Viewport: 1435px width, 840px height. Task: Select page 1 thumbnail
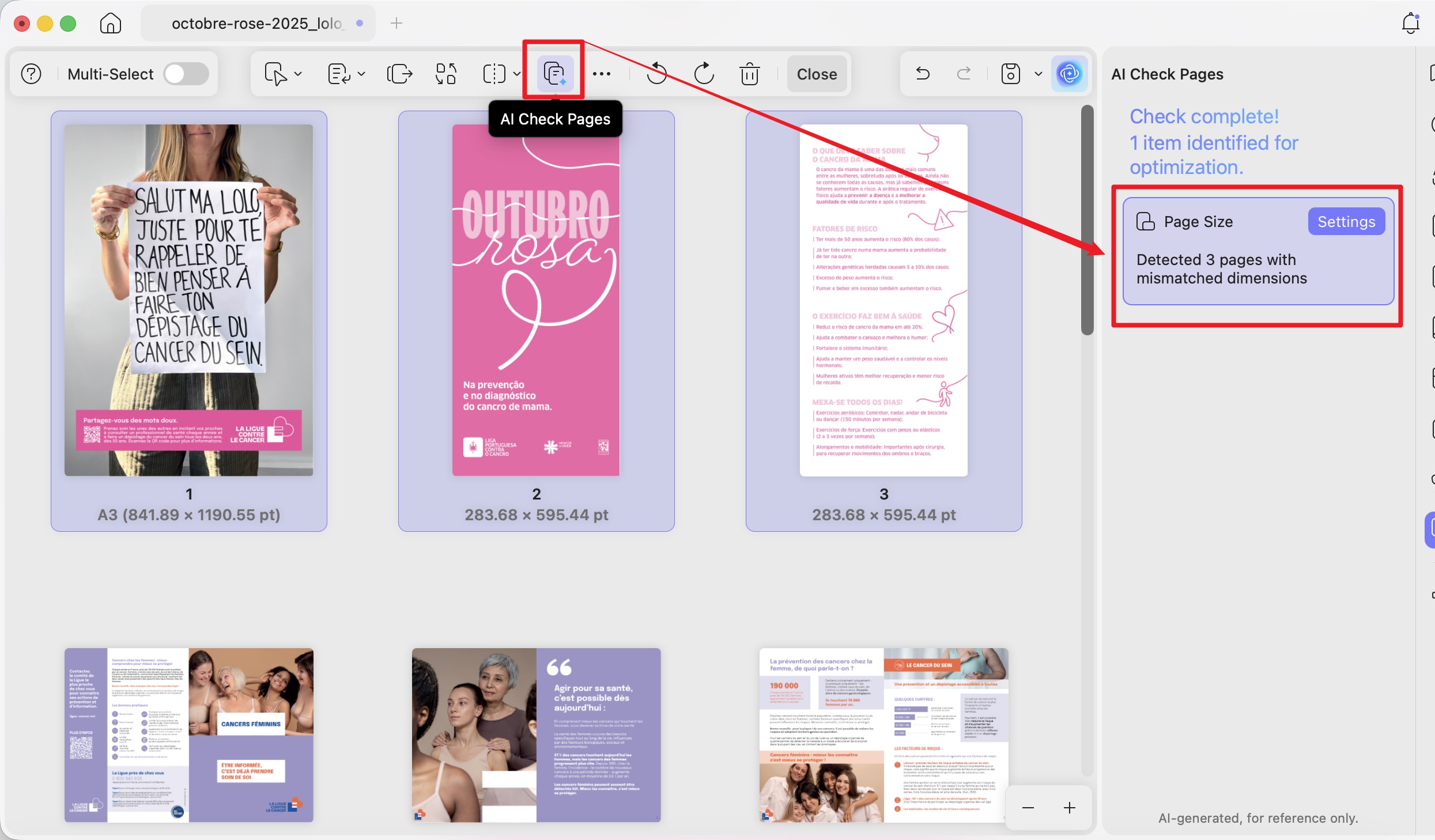click(189, 300)
